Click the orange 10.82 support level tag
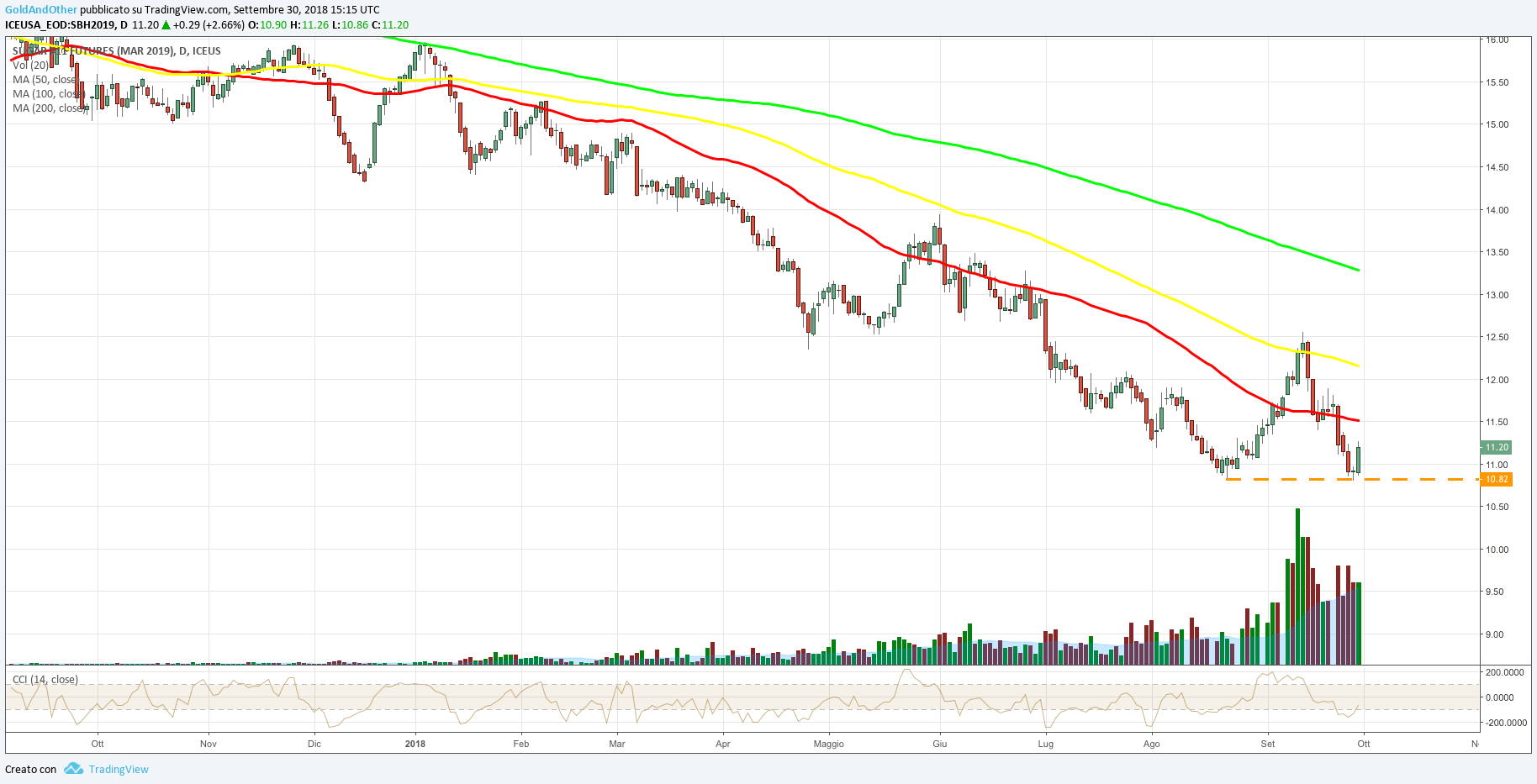This screenshot has width=1537, height=784. [x=1497, y=480]
